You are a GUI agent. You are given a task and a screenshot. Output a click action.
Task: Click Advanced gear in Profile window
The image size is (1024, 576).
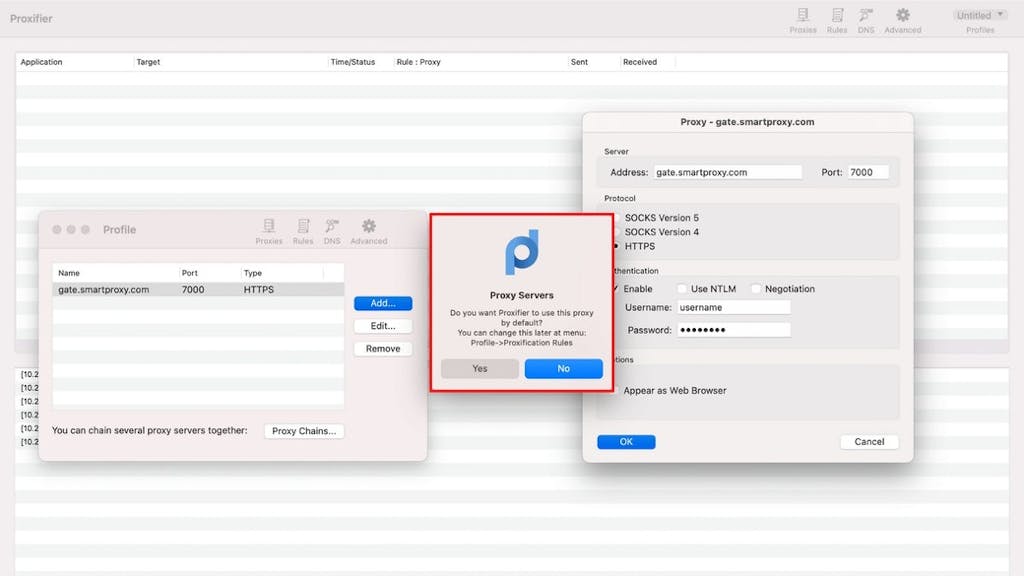point(368,231)
